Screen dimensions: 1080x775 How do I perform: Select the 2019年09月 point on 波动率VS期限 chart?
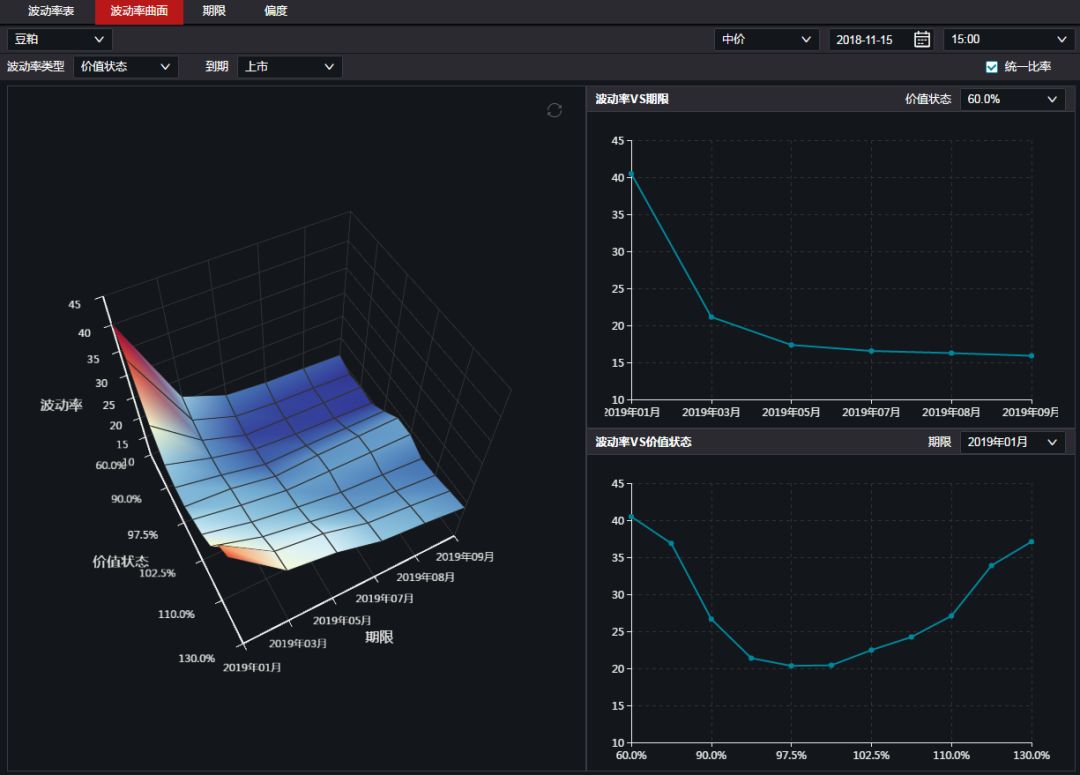pos(1031,356)
